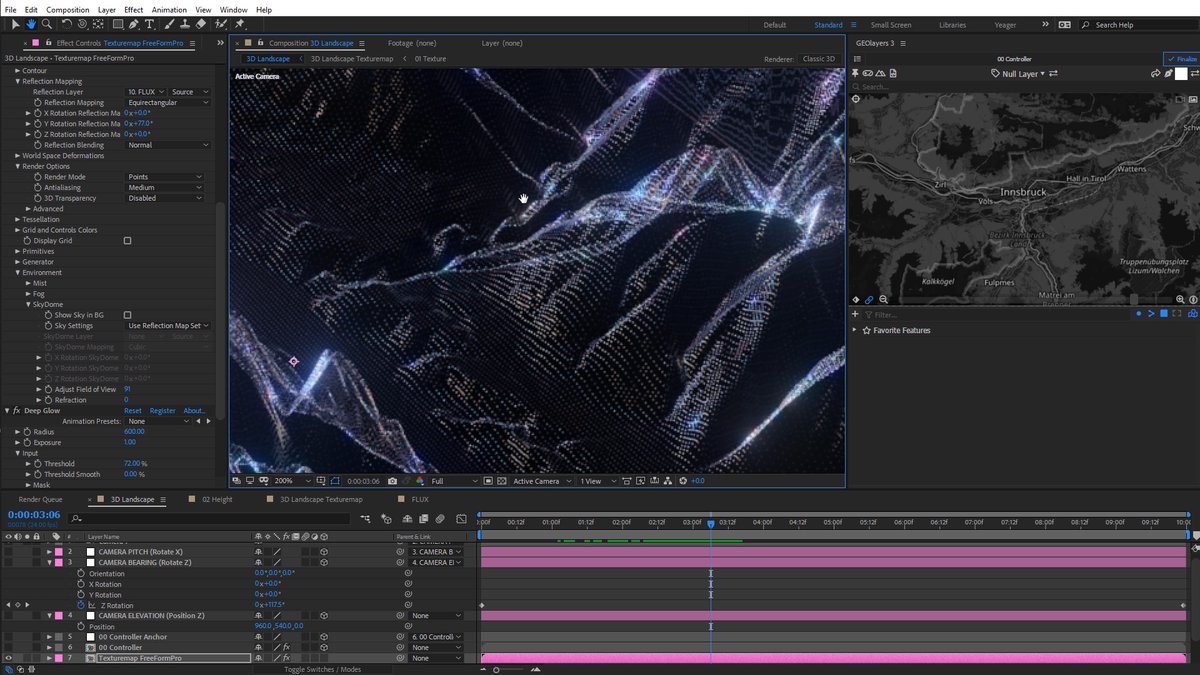Click the white color swatch in GEOlayers

tap(1181, 73)
